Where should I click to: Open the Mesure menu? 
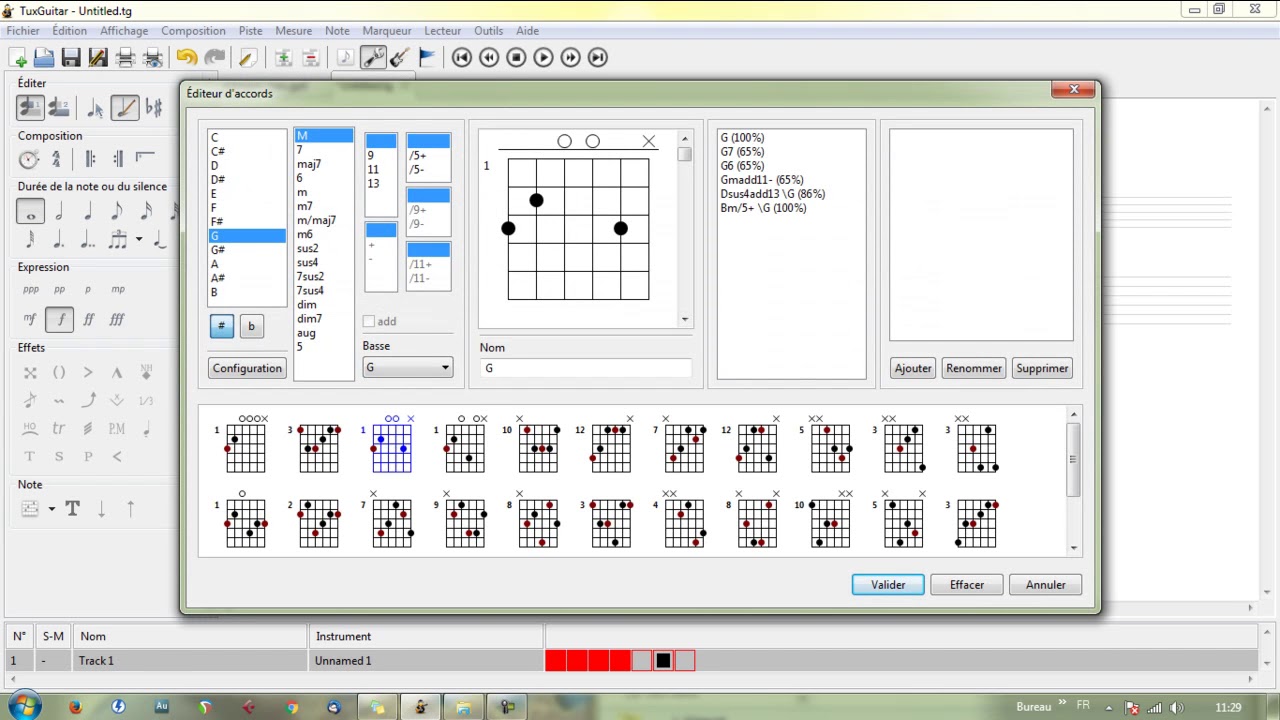click(294, 31)
